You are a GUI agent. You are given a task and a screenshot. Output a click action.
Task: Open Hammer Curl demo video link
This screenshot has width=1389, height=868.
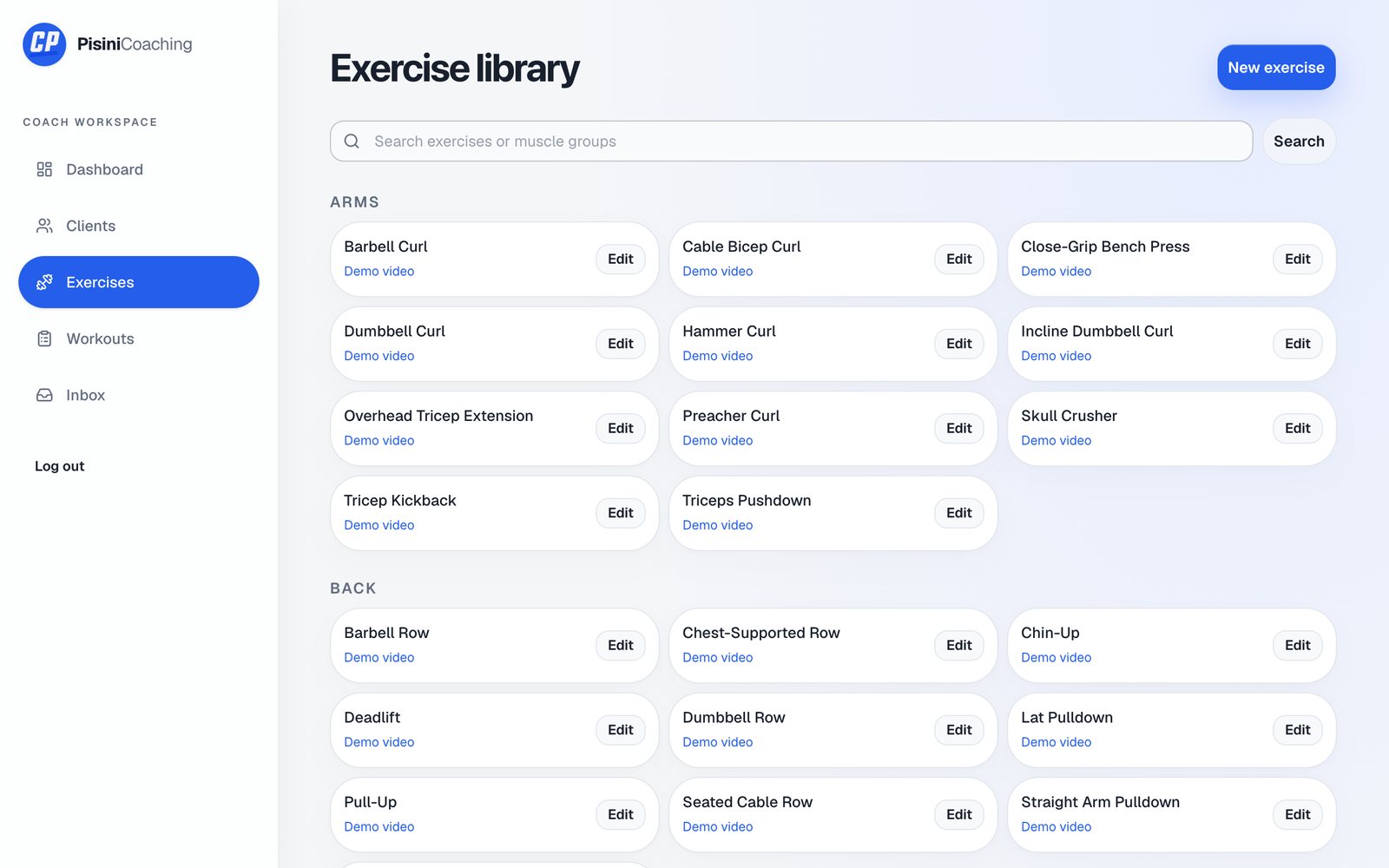[x=718, y=356]
